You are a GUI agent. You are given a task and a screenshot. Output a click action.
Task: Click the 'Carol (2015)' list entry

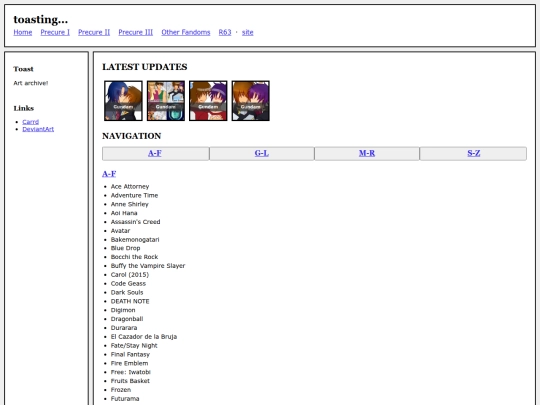[130, 275]
